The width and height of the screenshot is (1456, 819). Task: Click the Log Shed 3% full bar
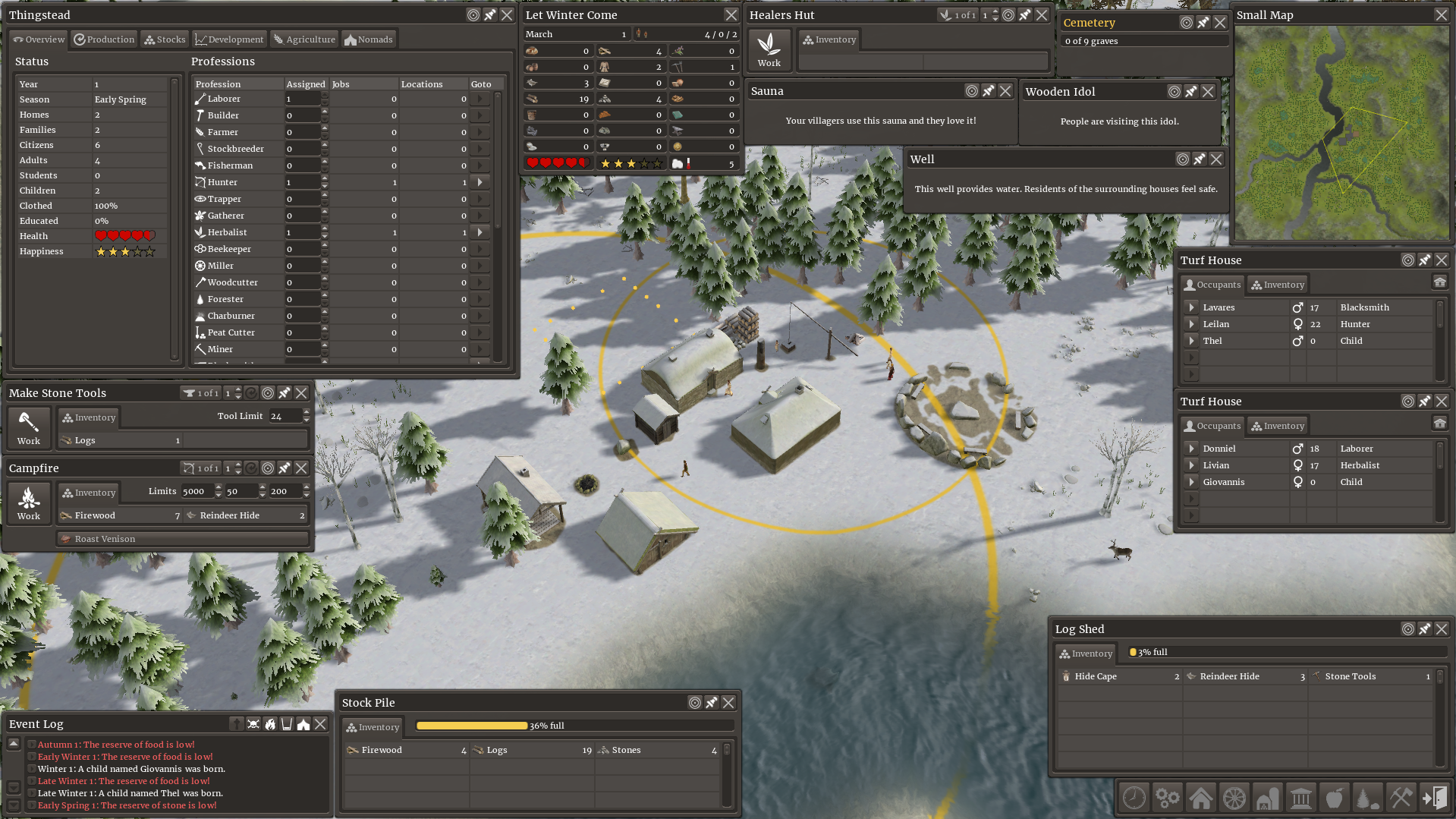point(1287,652)
